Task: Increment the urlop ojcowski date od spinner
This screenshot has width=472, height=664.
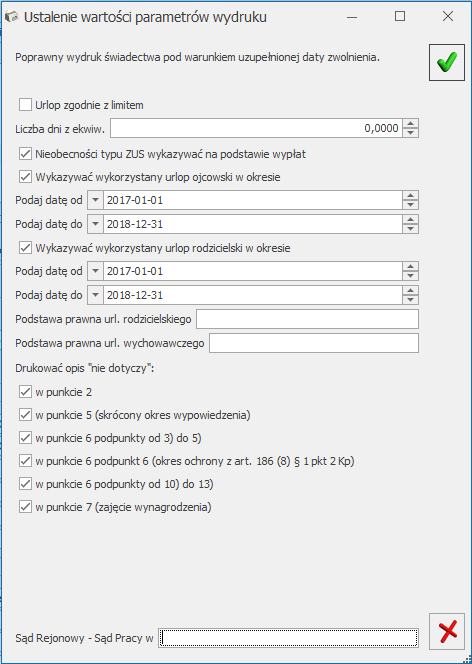Action: (x=410, y=195)
